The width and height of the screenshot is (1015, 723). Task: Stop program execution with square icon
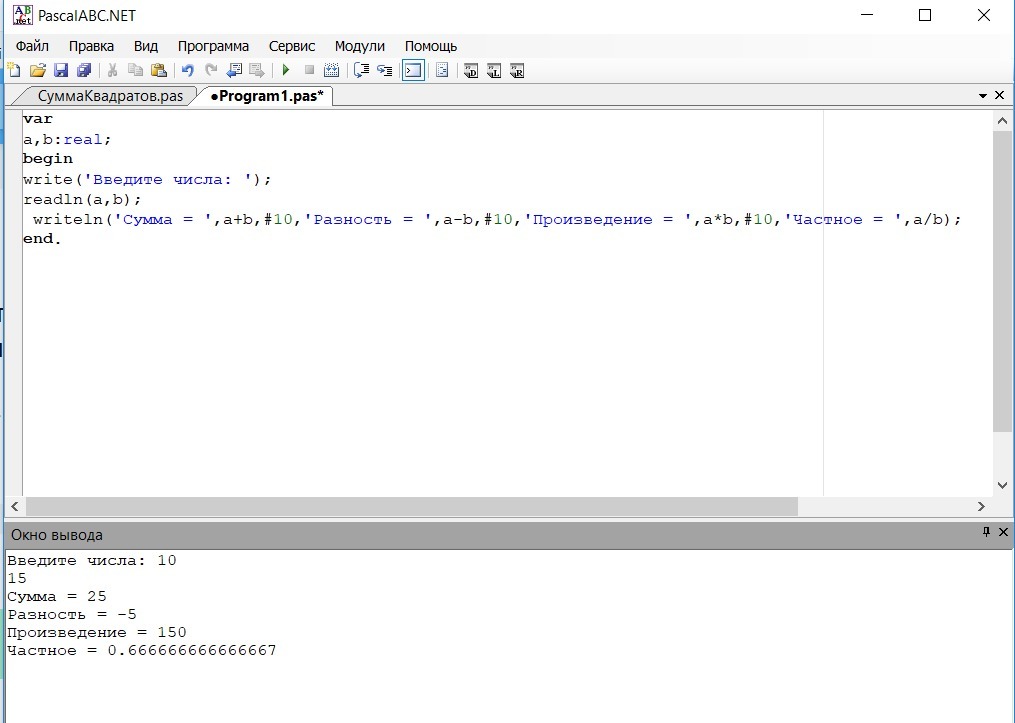(309, 70)
